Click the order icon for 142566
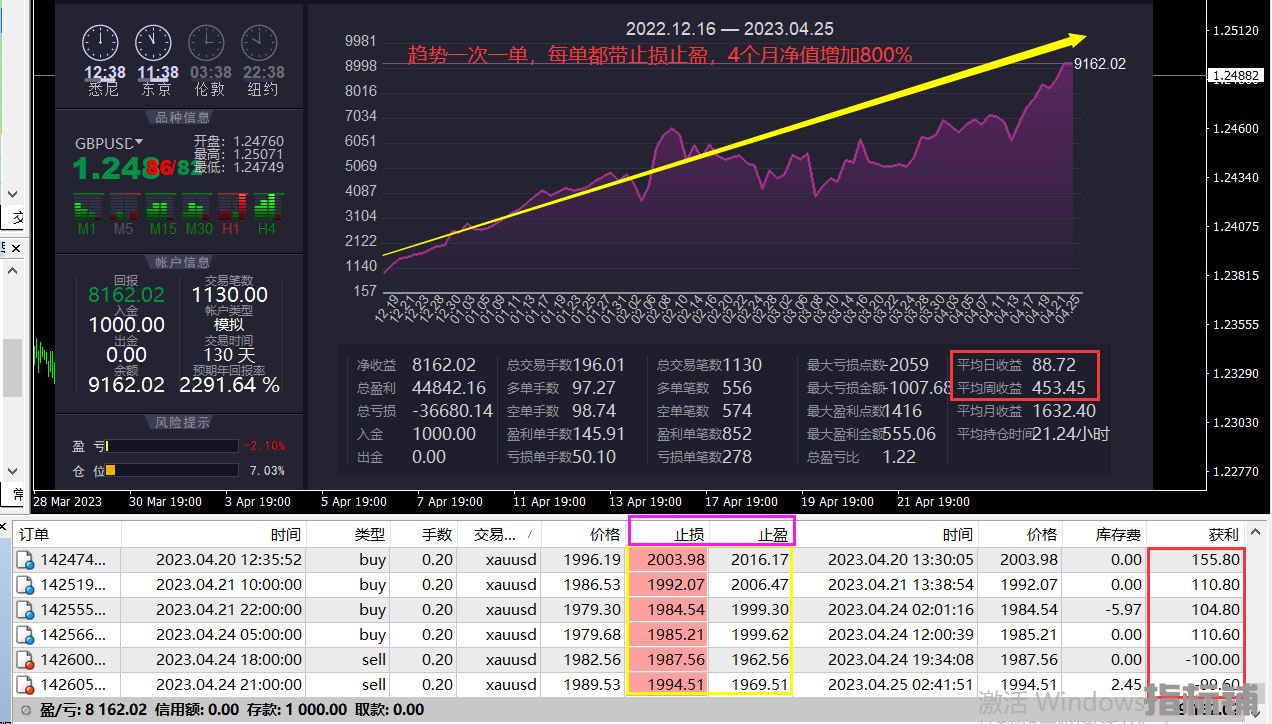The width and height of the screenshot is (1272, 724). pyautogui.click(x=26, y=635)
